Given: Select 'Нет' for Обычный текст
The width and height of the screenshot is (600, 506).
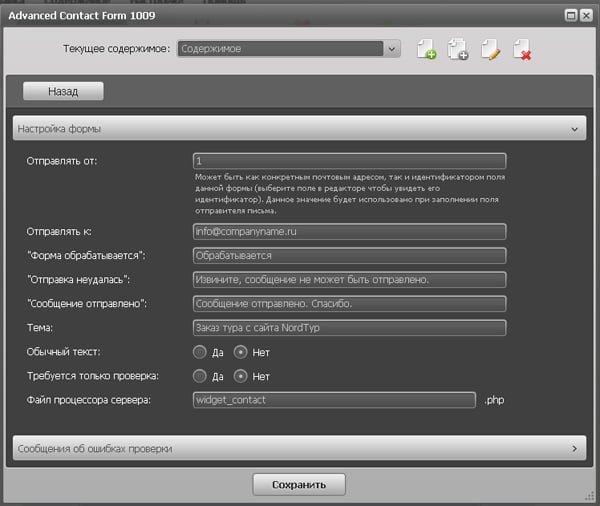Looking at the screenshot, I should pyautogui.click(x=241, y=352).
